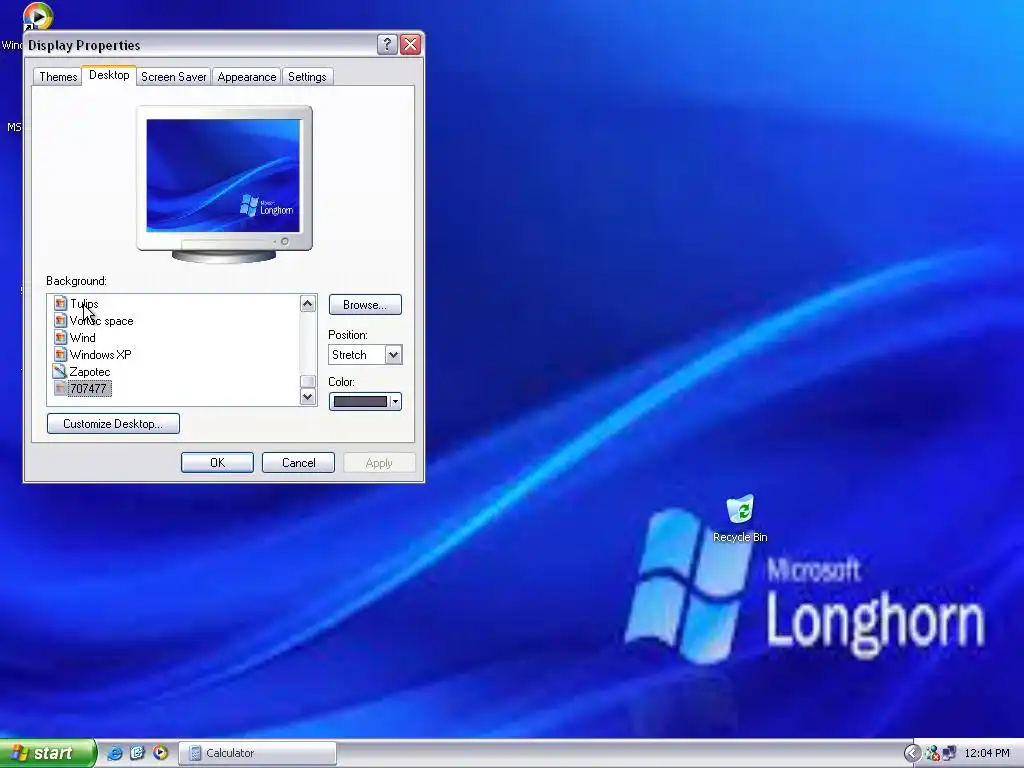Image resolution: width=1024 pixels, height=768 pixels.
Task: Click the Zapotec bitmap icon
Action: click(60, 372)
